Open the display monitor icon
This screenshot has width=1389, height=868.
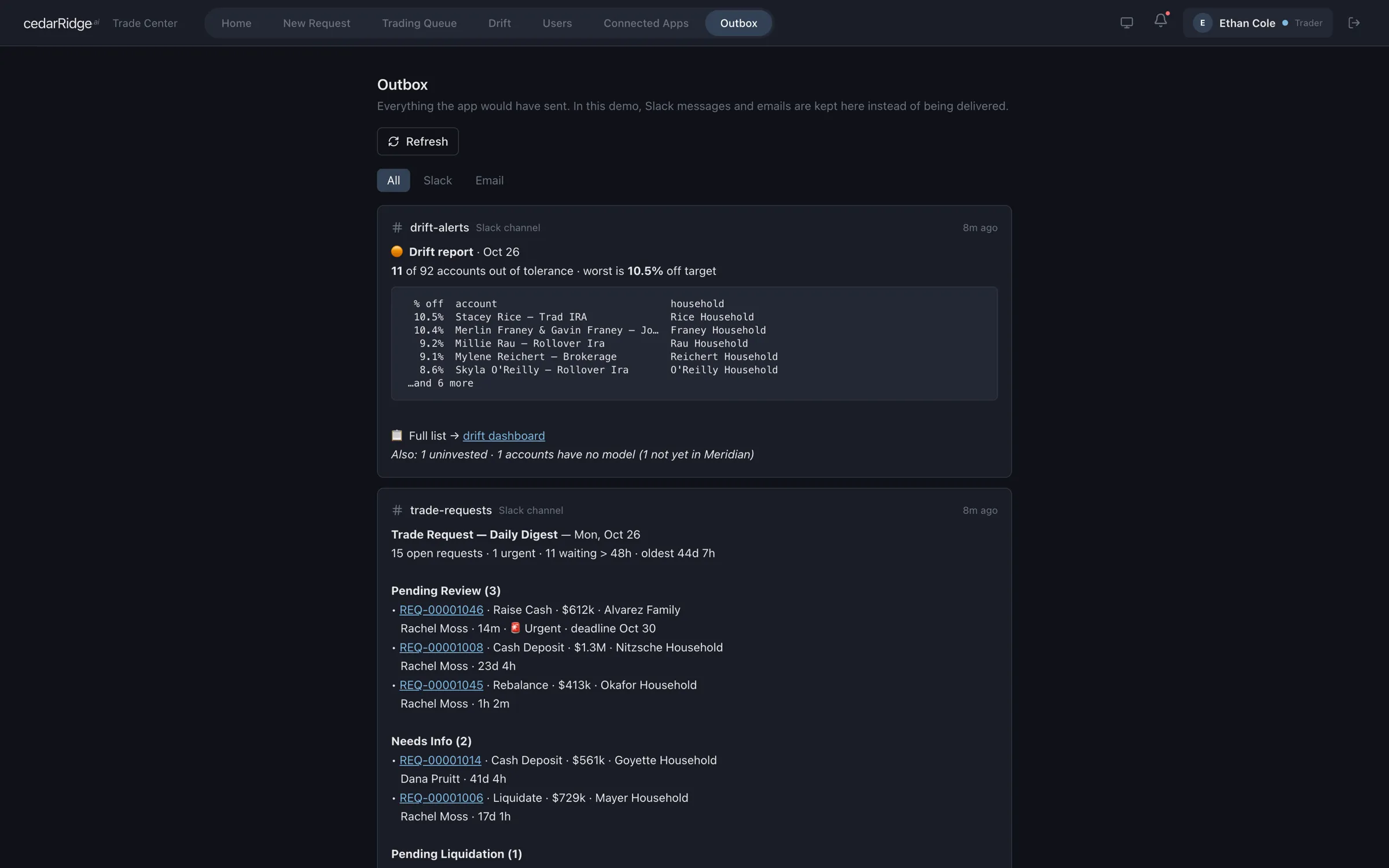pyautogui.click(x=1126, y=23)
